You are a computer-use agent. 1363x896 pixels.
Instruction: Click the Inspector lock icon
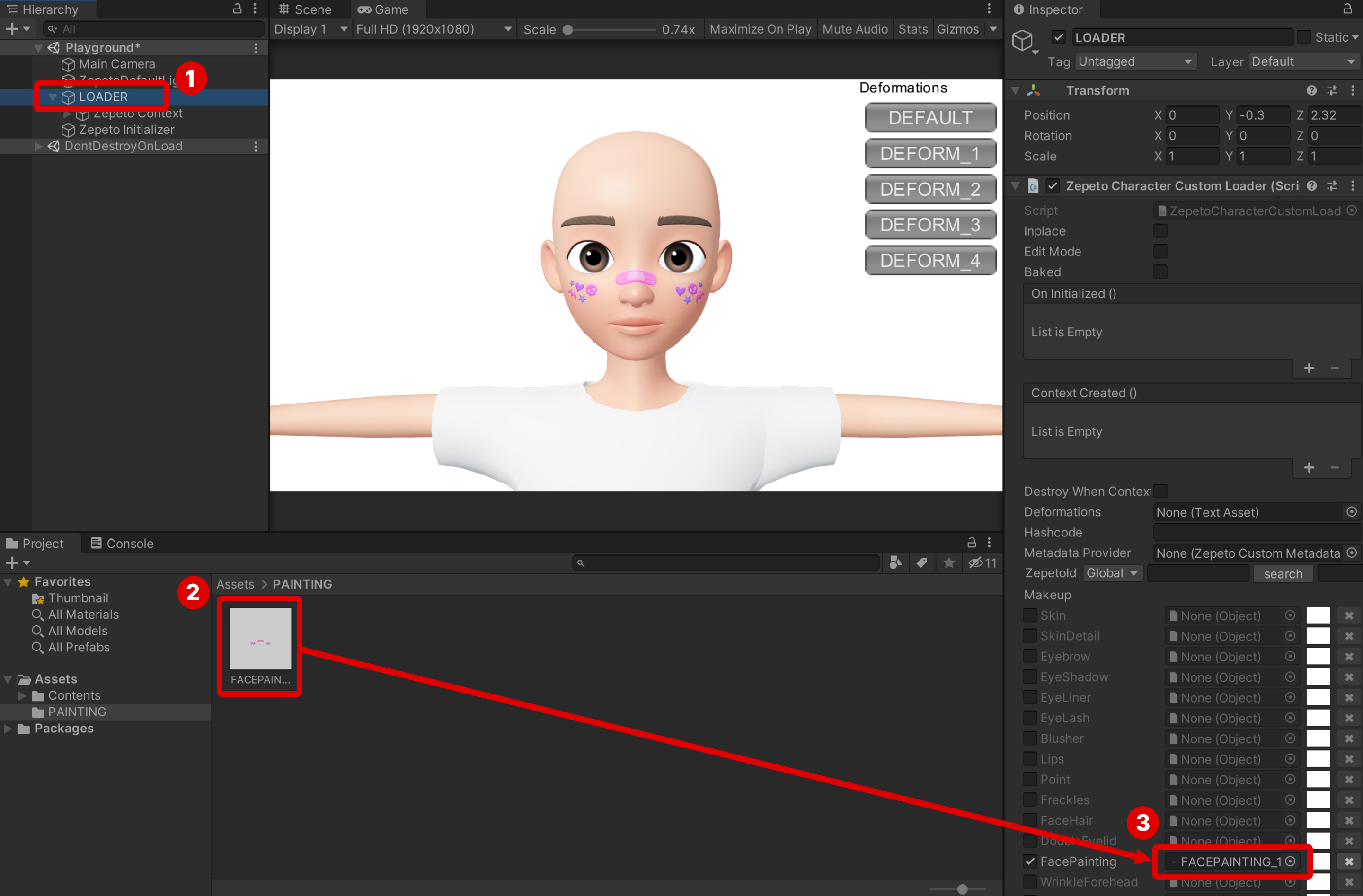(1347, 9)
